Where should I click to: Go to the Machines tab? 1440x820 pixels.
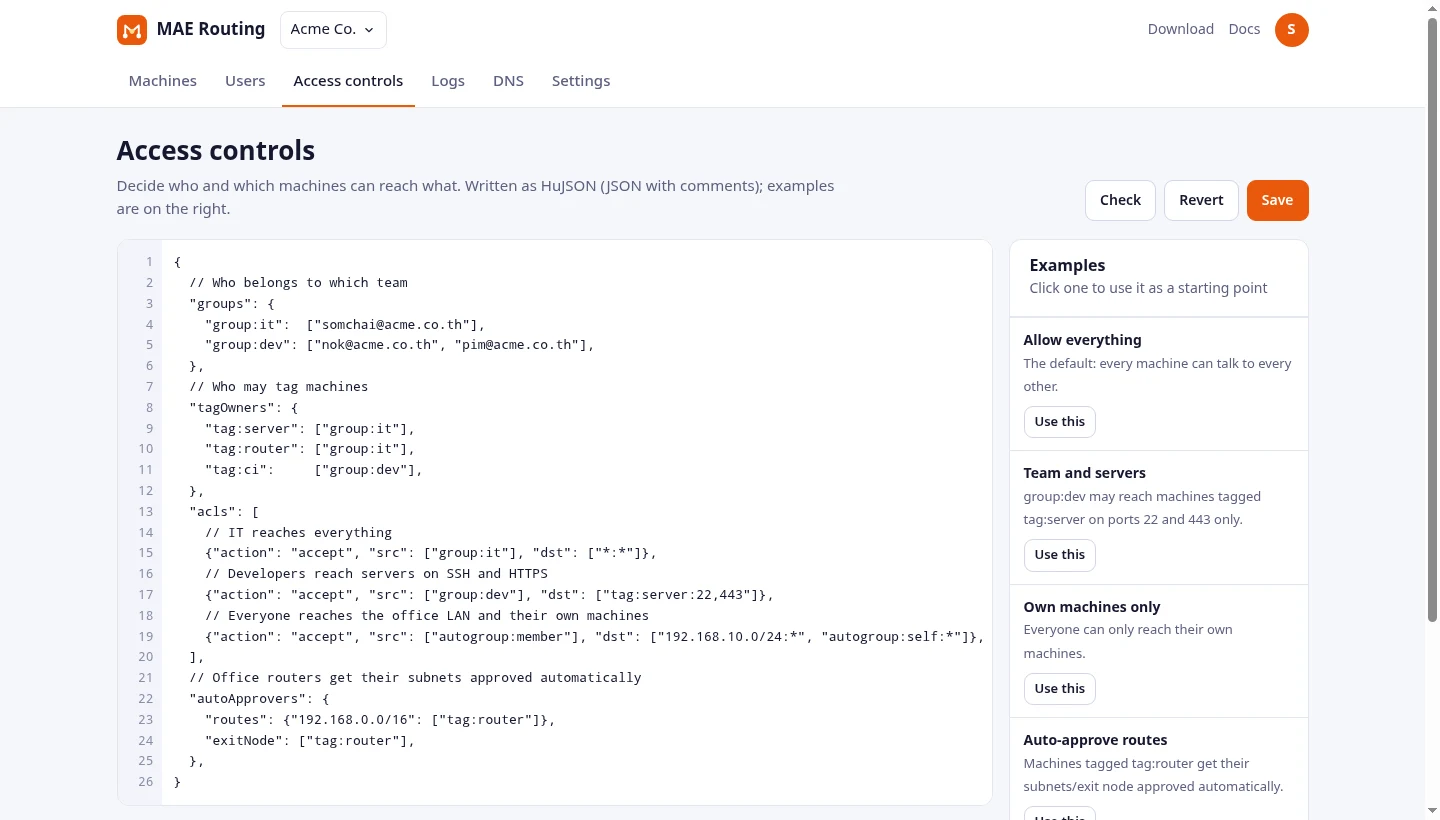[x=163, y=81]
